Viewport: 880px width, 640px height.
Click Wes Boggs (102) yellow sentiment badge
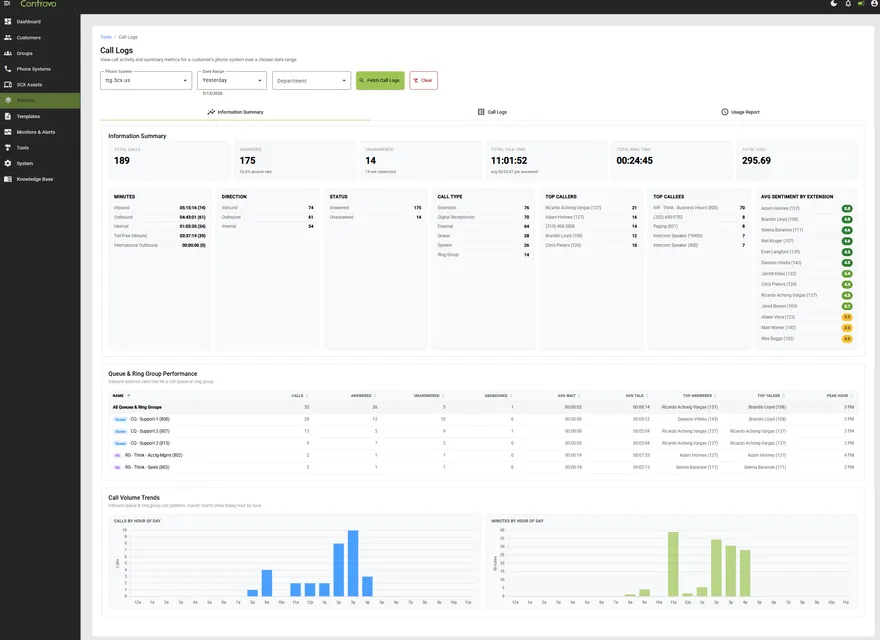point(847,339)
